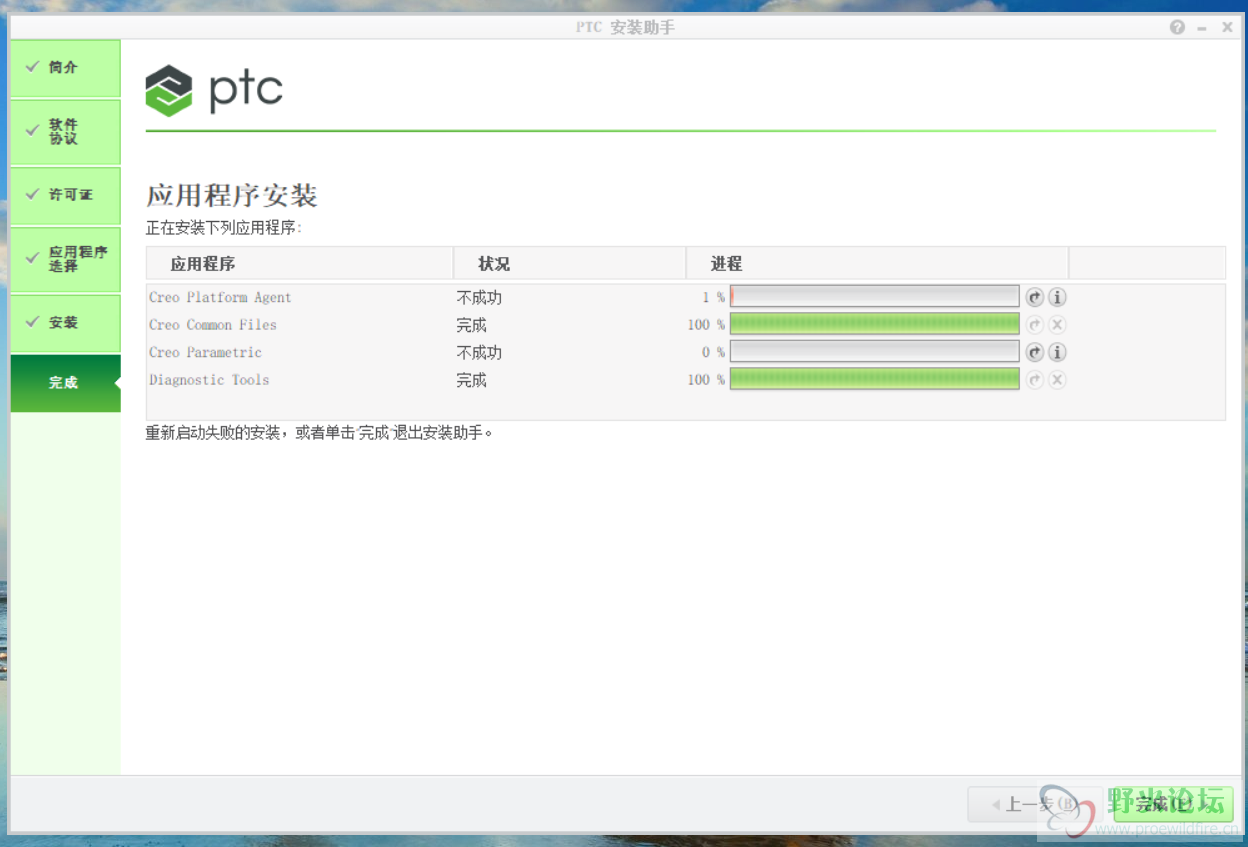
Task: Click the PTC 安装助手 title bar
Action: coord(625,27)
